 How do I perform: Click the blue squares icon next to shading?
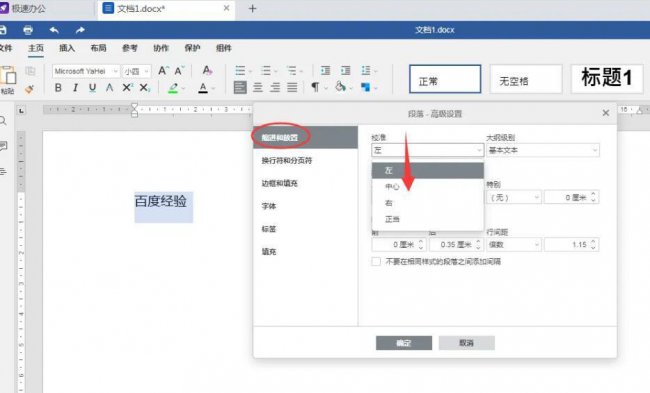coord(365,87)
